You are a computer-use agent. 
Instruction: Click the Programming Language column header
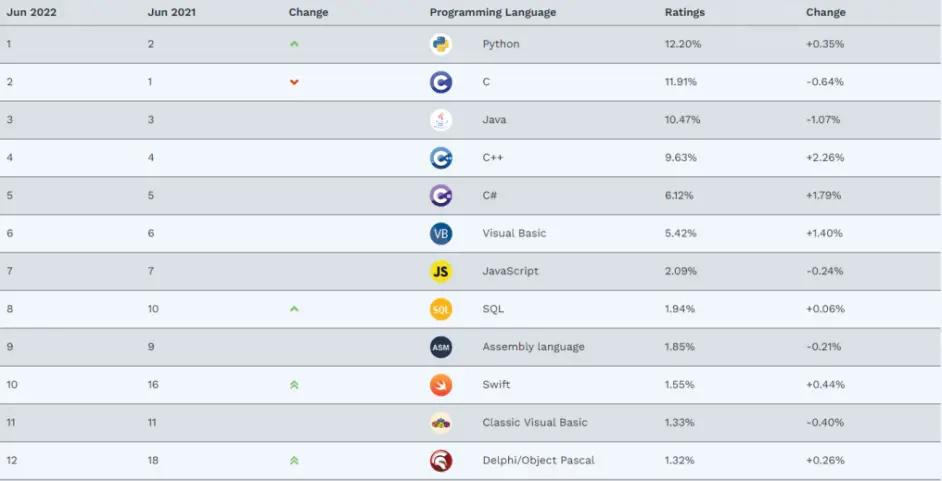[492, 12]
